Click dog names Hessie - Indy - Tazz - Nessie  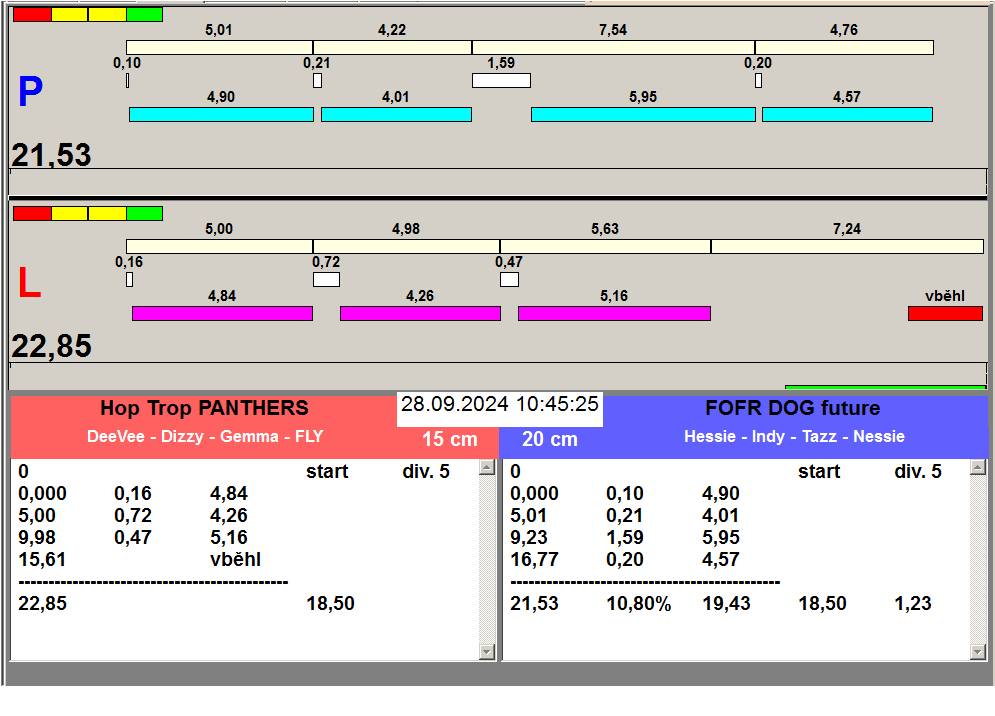click(x=794, y=437)
